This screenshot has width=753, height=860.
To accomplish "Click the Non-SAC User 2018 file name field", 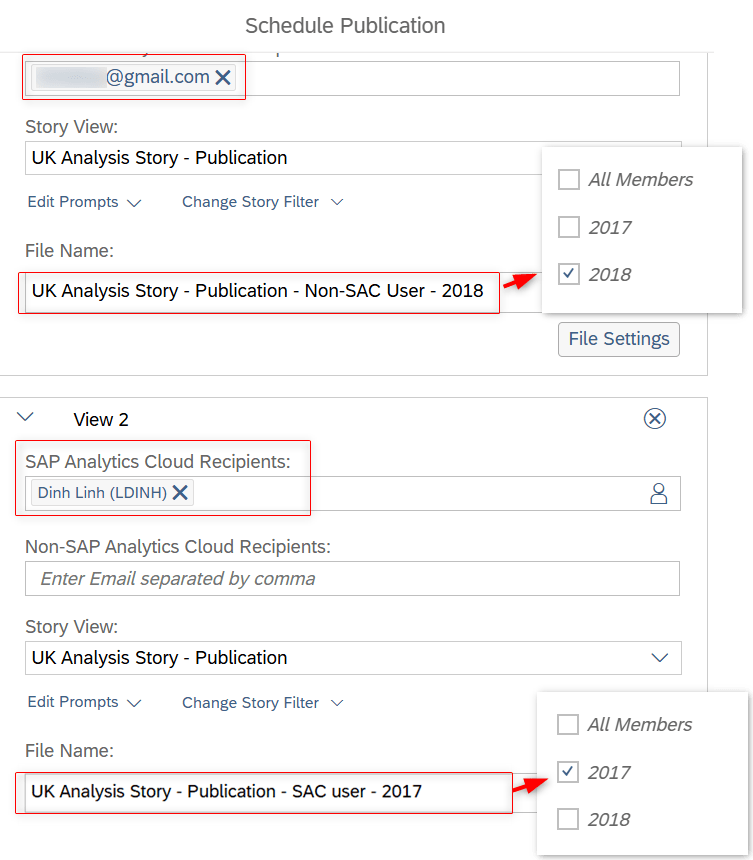I will pos(258,292).
